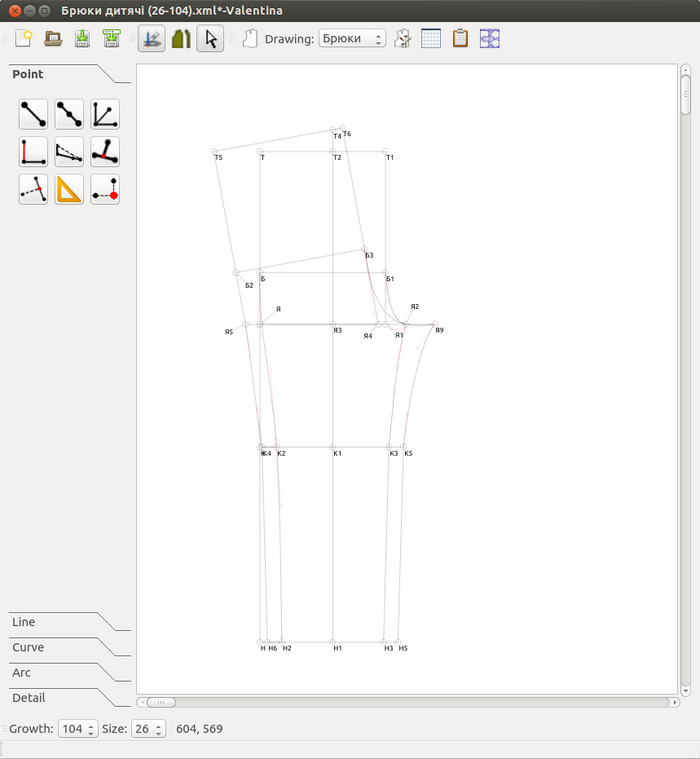Image resolution: width=700 pixels, height=759 pixels.
Task: Increase the Growth value
Action: click(x=91, y=725)
